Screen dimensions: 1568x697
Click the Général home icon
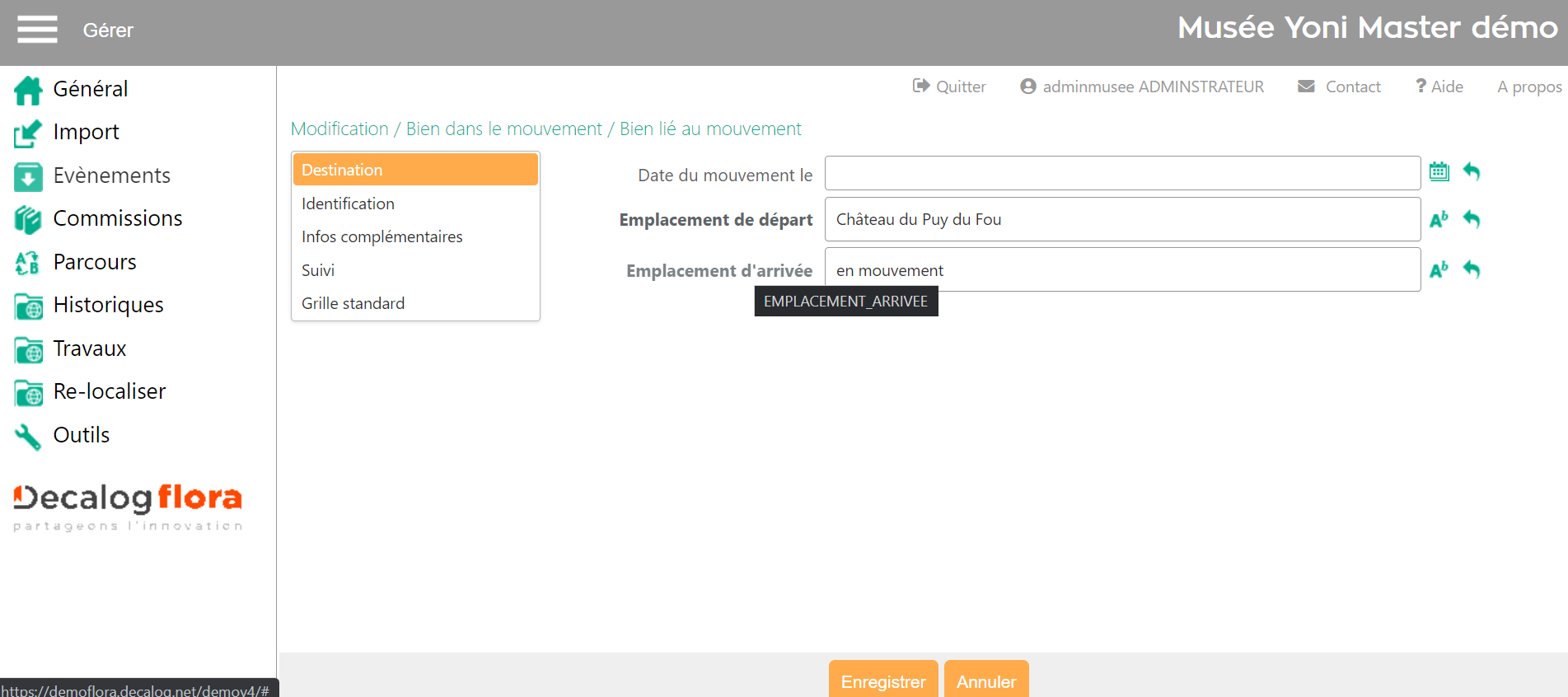(x=28, y=90)
